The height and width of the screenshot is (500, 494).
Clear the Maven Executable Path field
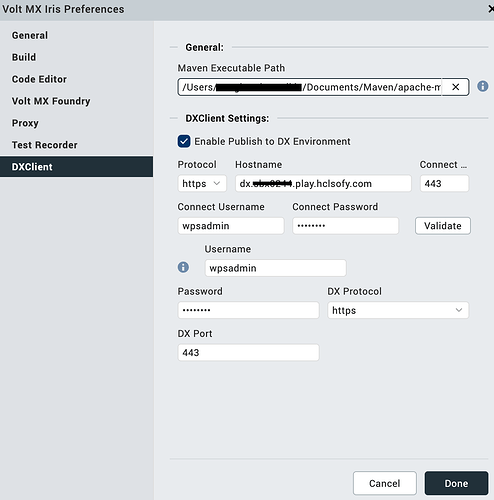pos(455,87)
